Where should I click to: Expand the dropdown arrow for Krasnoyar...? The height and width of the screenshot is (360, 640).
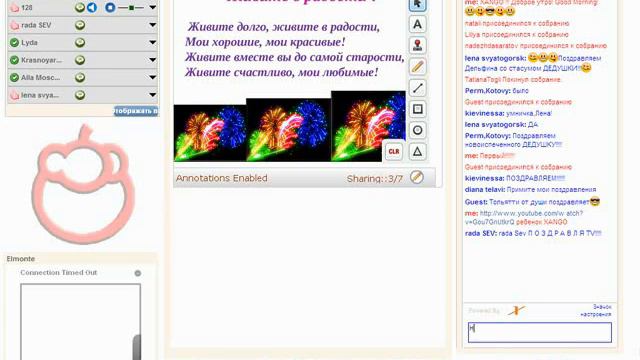[x=152, y=60]
